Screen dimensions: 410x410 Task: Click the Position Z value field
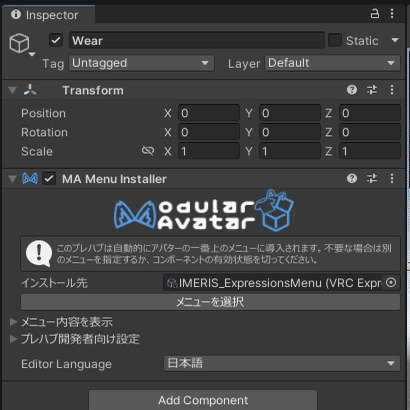(x=370, y=113)
